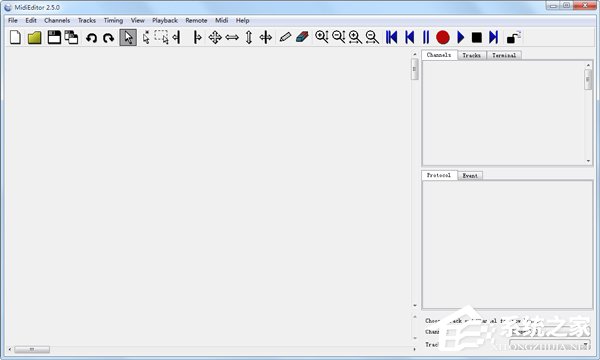
Task: Open the Edit menu
Action: [x=31, y=20]
